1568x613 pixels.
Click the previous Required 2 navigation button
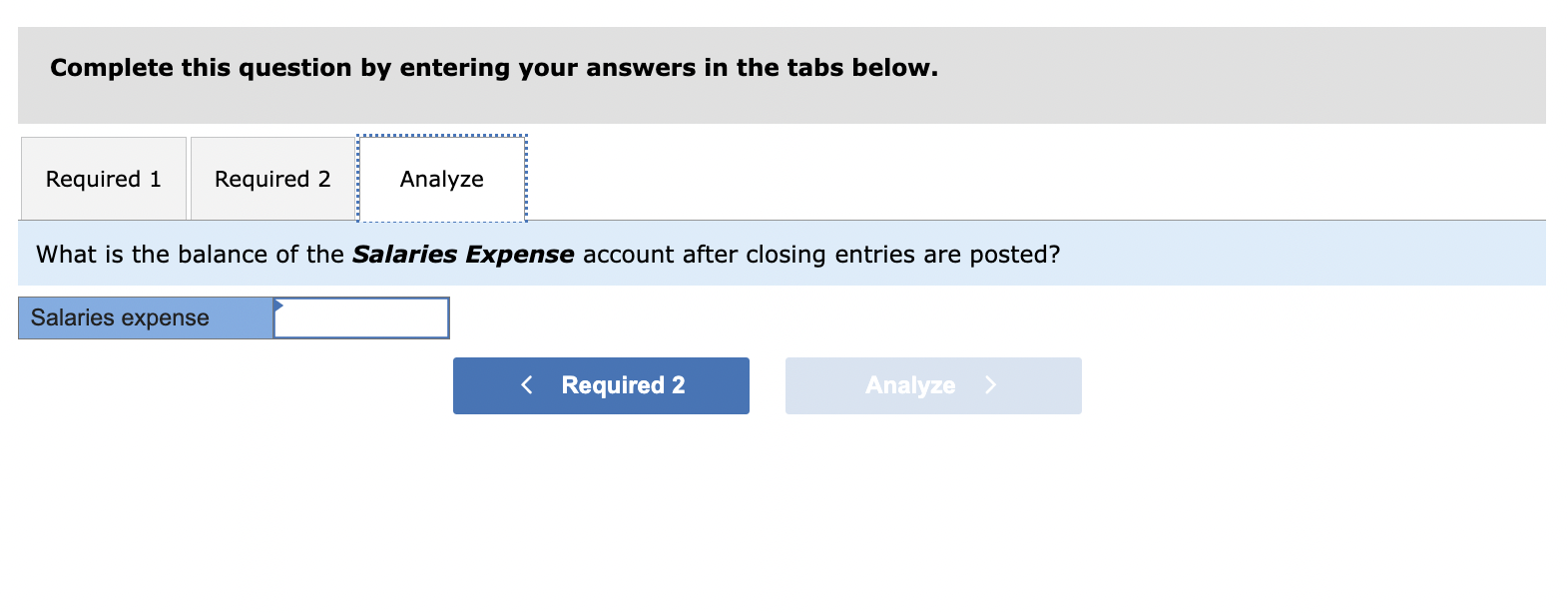pos(600,385)
